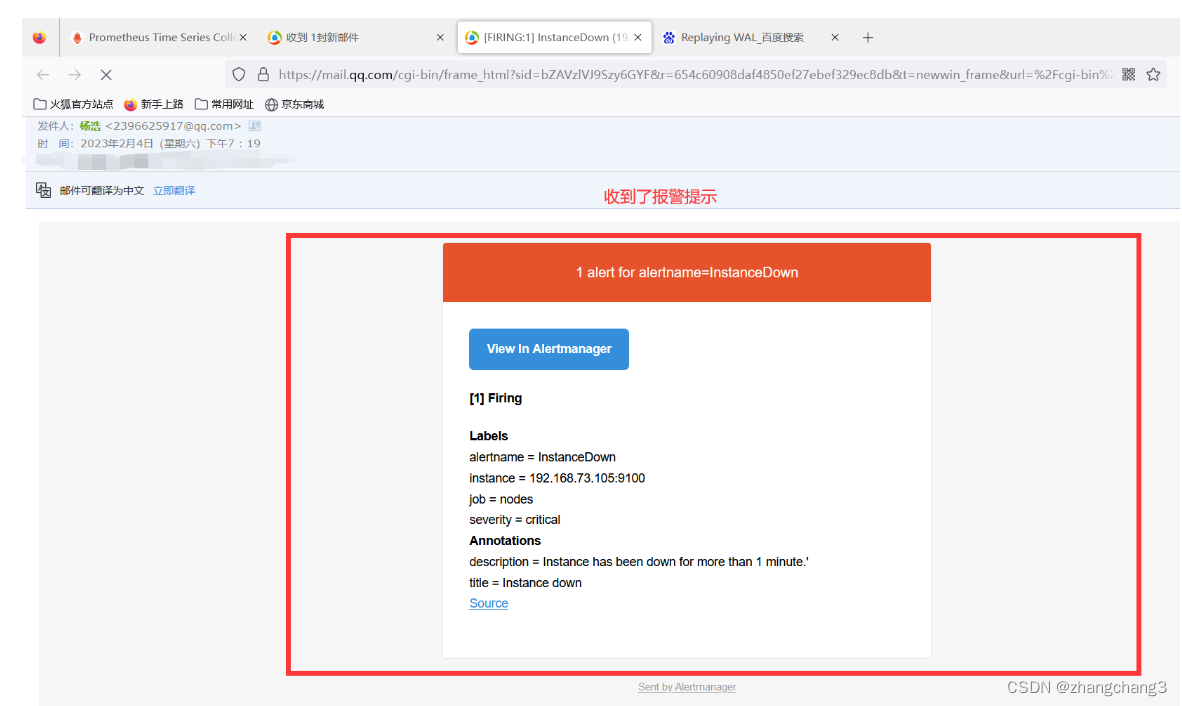Click the Firefox View icon

click(39, 38)
